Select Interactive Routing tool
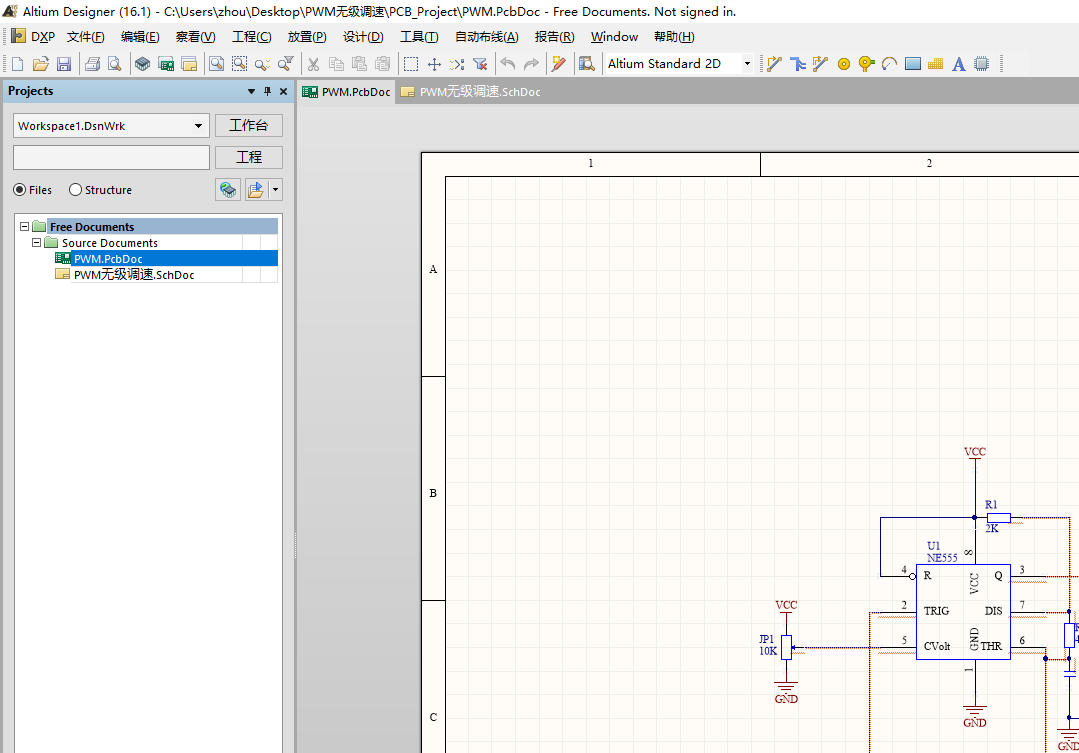Screen dimensions: 1079x753 pyautogui.click(x=775, y=64)
